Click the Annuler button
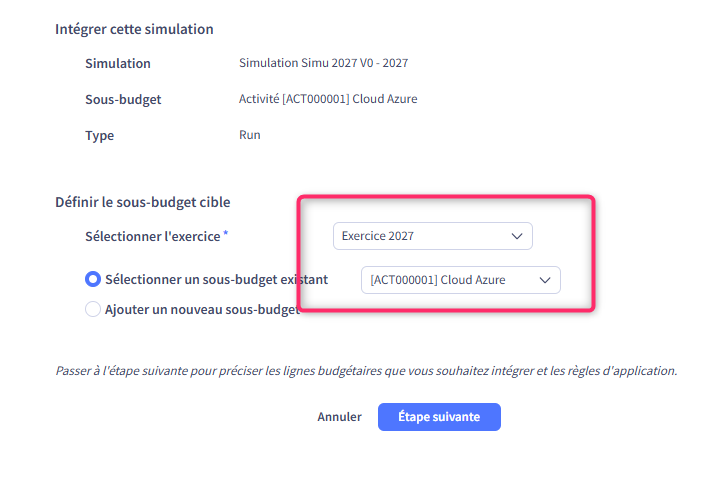This screenshot has height=492, width=721. coord(339,417)
